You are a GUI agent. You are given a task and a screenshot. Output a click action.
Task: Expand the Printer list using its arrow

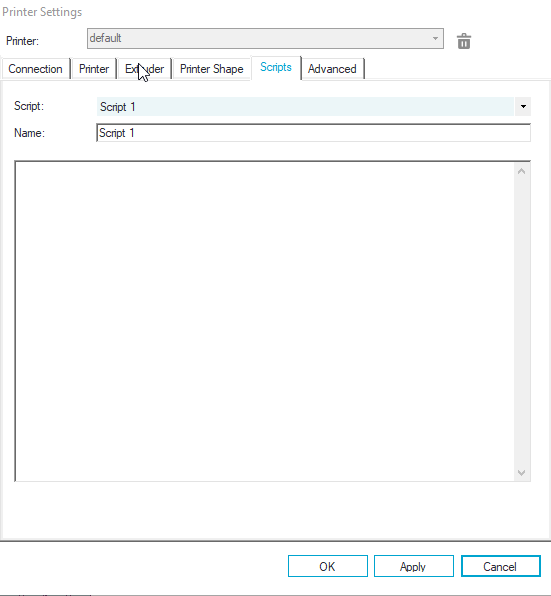tap(435, 38)
